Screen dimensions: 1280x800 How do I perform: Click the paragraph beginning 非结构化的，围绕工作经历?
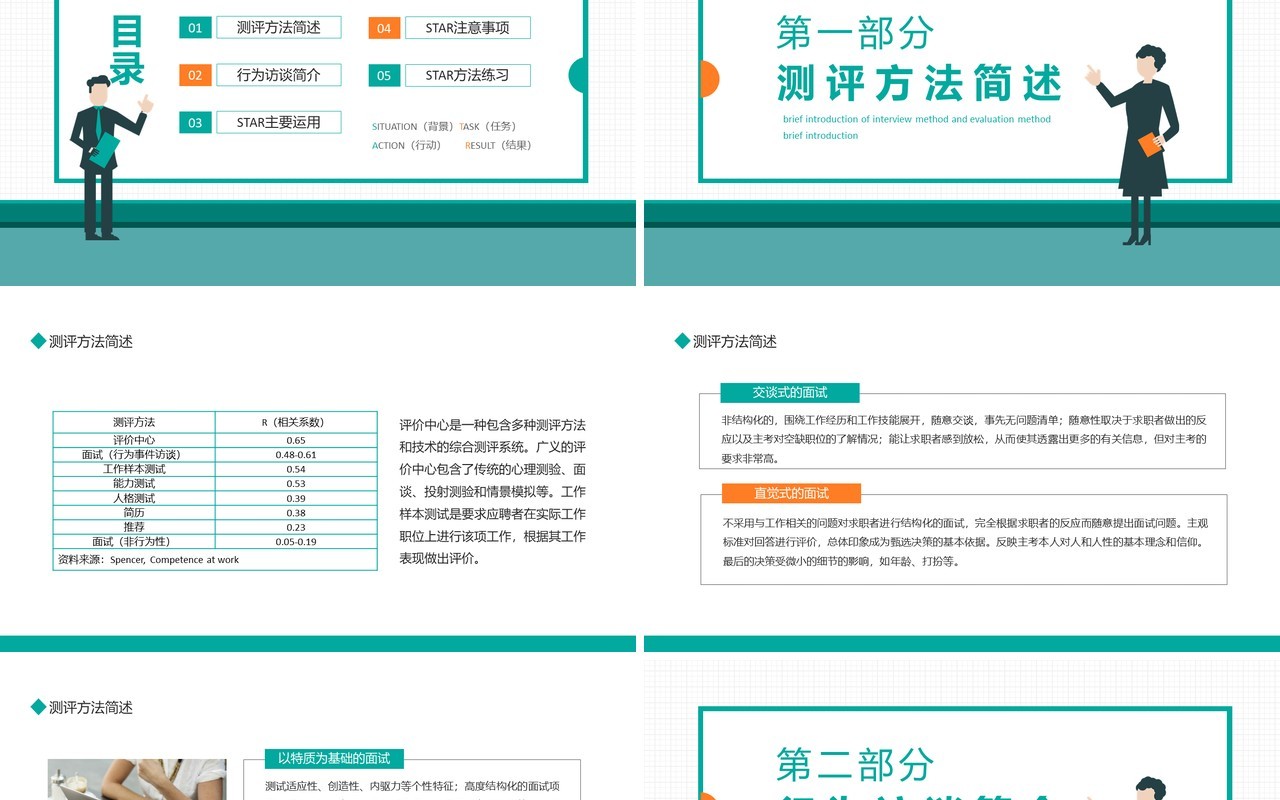pos(964,438)
